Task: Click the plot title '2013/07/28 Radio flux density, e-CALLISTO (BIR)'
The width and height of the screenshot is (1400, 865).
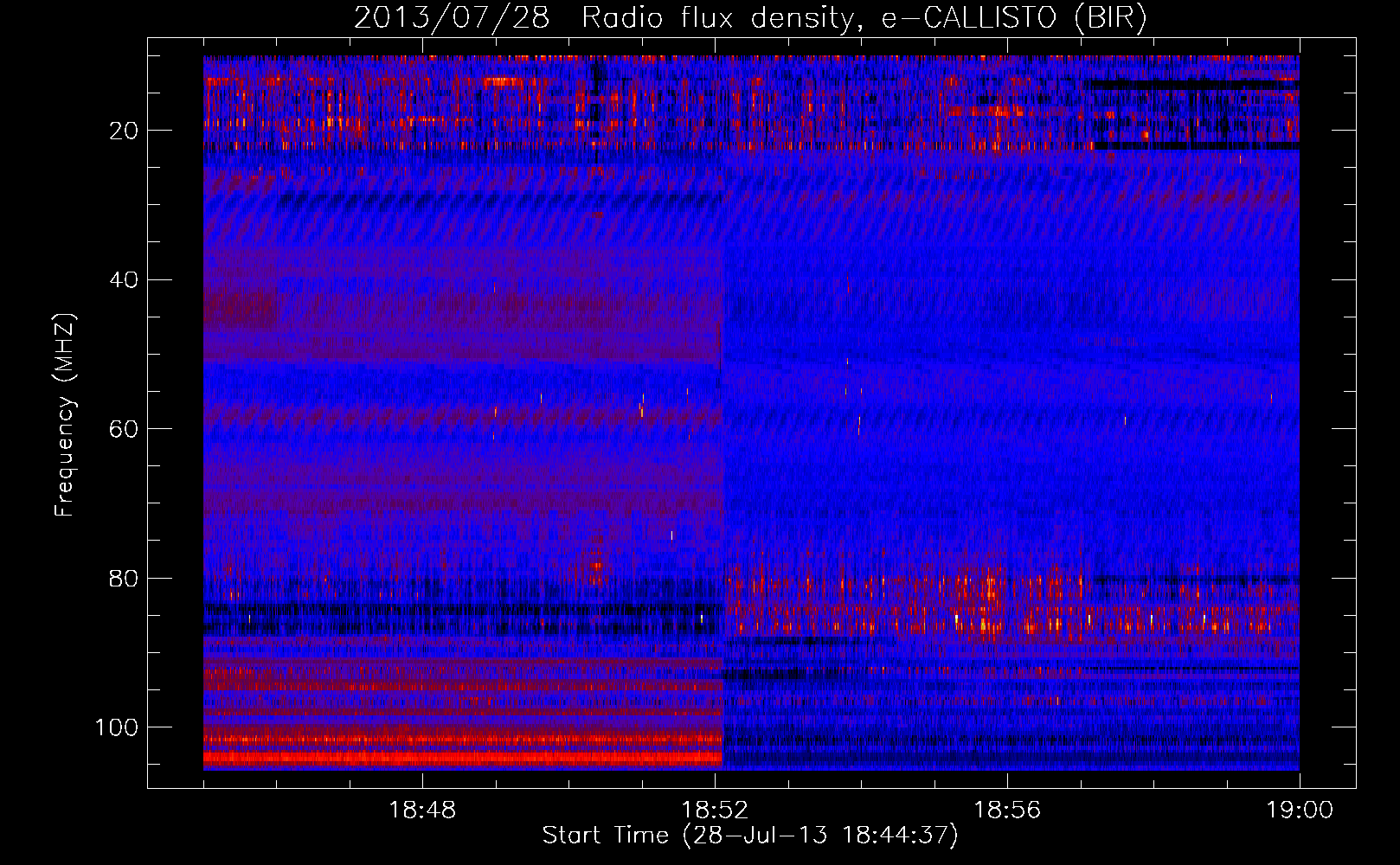Action: tap(750, 18)
